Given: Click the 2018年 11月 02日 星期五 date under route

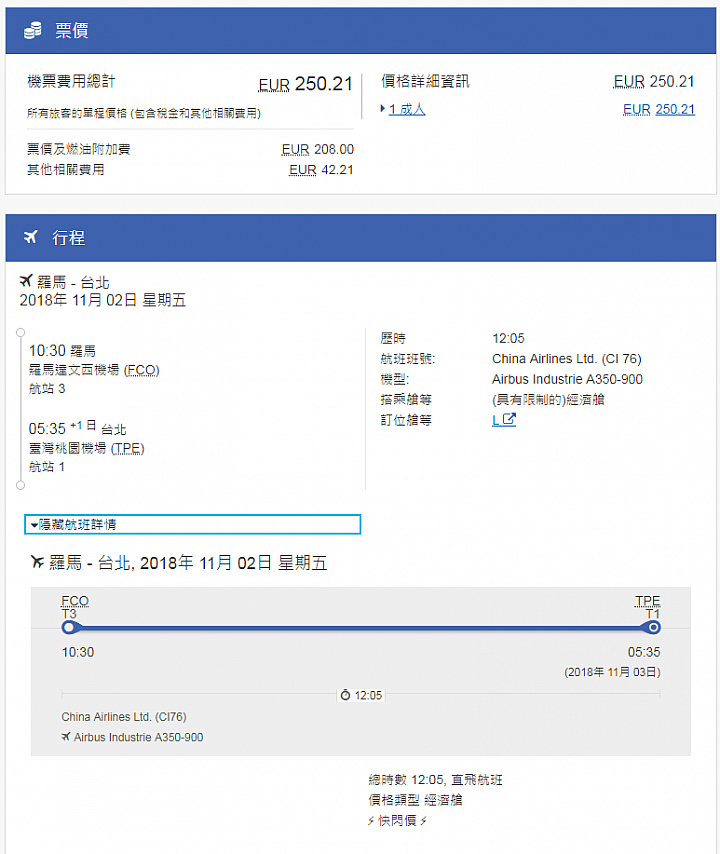Looking at the screenshot, I should 103,300.
